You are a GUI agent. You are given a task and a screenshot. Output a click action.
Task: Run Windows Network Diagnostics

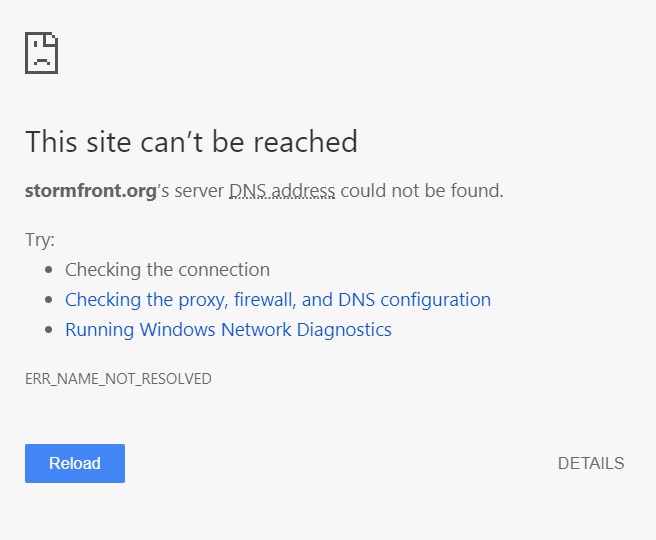pyautogui.click(x=228, y=330)
